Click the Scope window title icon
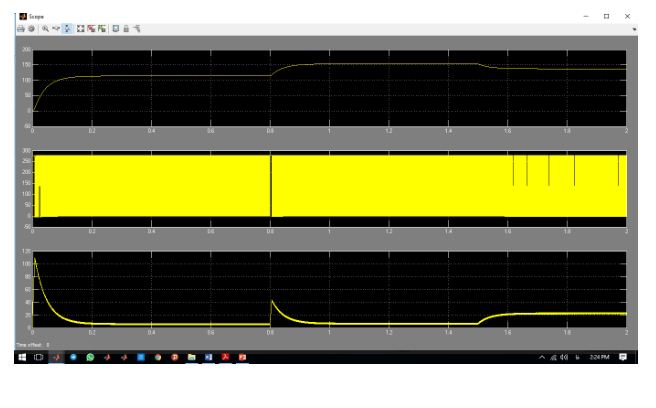 click(x=23, y=16)
